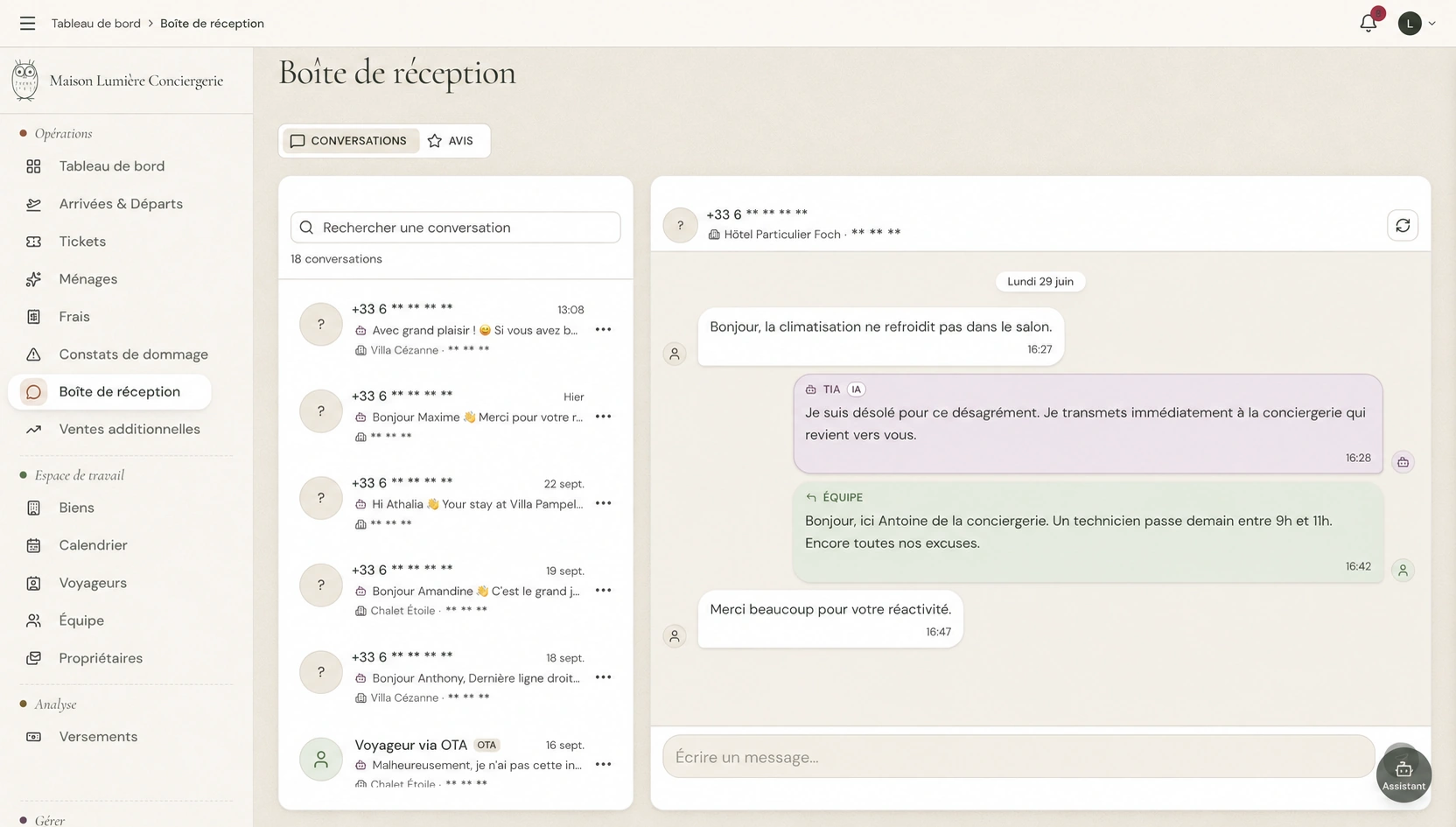The width and height of the screenshot is (1456, 827).
Task: Select the Bonjour Amandine conversation
Action: [x=455, y=589]
